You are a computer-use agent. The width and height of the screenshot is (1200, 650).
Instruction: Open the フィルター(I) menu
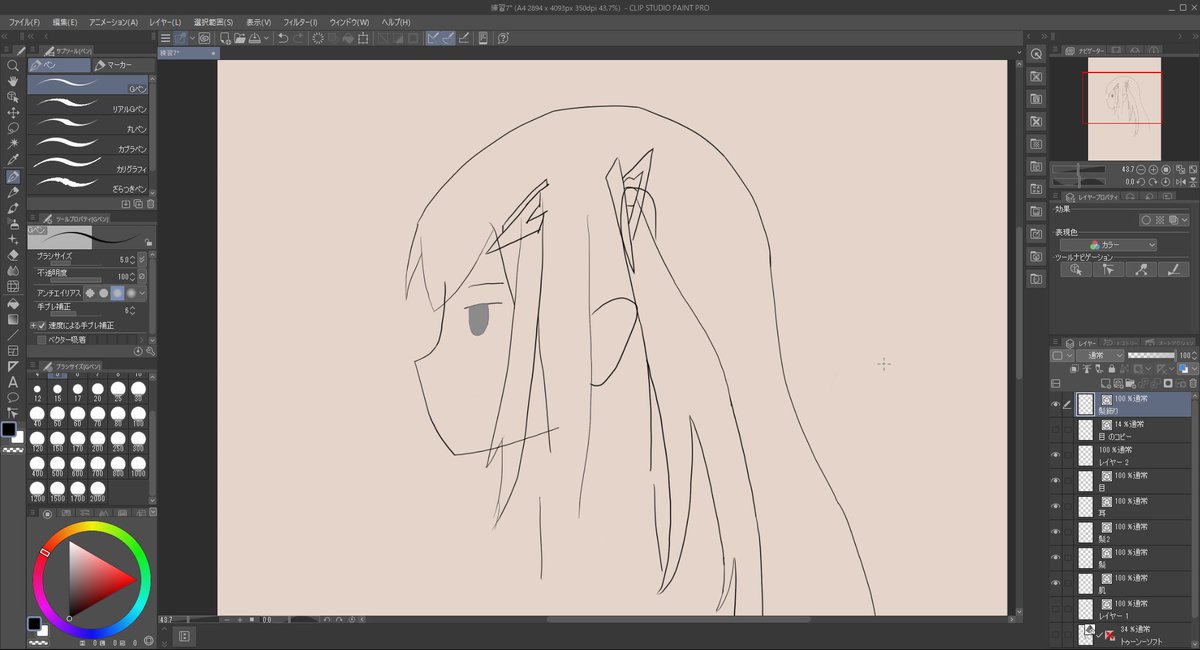pos(300,22)
